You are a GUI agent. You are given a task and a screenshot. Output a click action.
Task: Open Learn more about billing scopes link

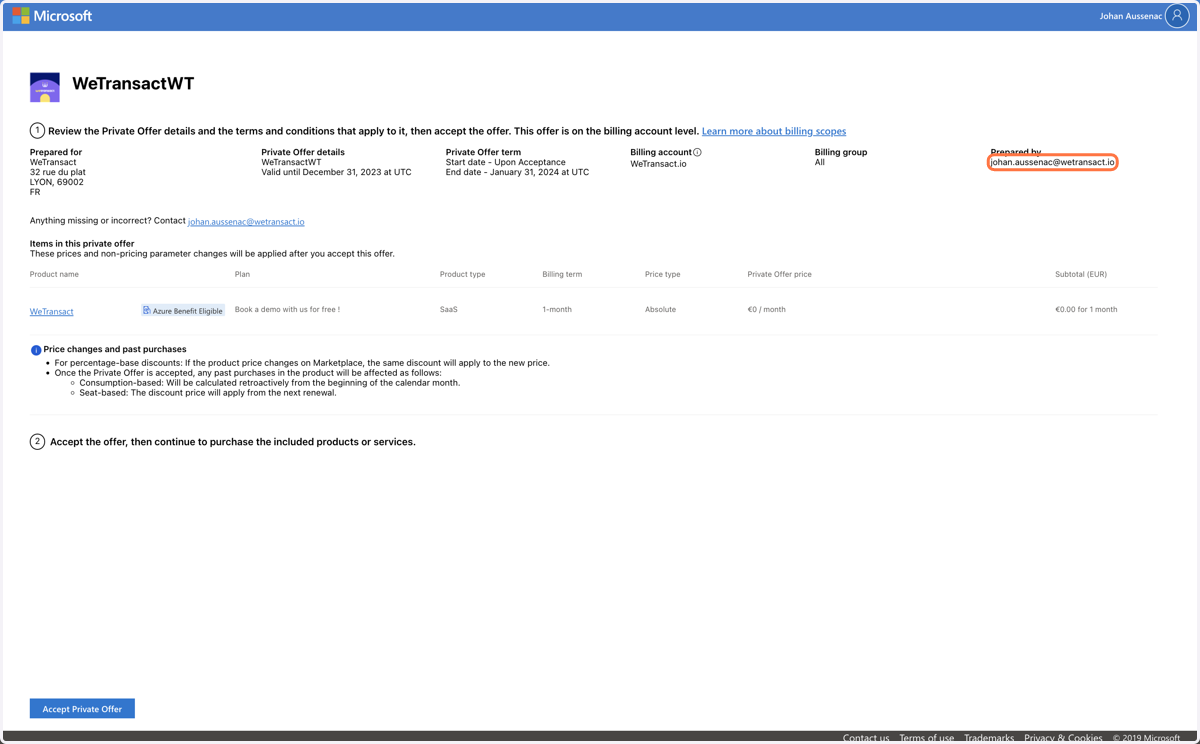(774, 131)
